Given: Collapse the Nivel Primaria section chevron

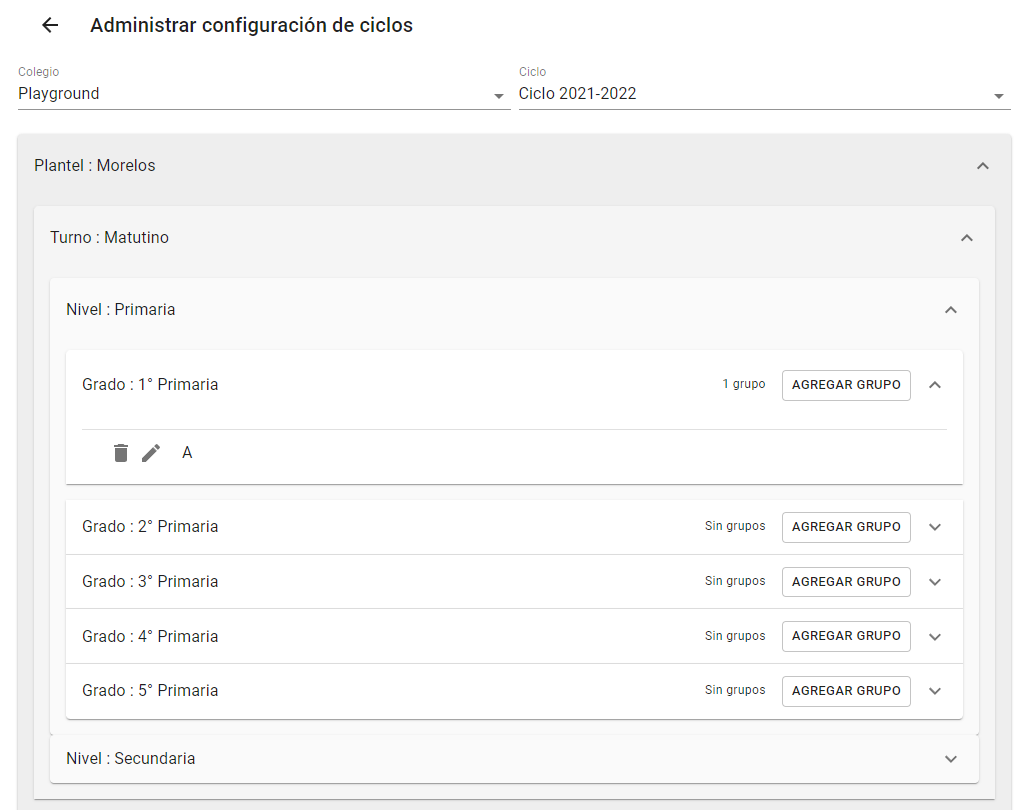Looking at the screenshot, I should click(951, 310).
